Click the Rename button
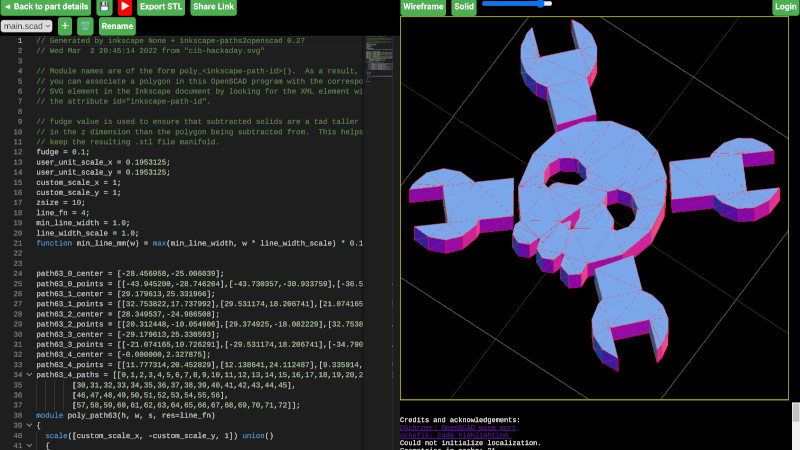Image resolution: width=800 pixels, height=450 pixels. click(x=117, y=26)
